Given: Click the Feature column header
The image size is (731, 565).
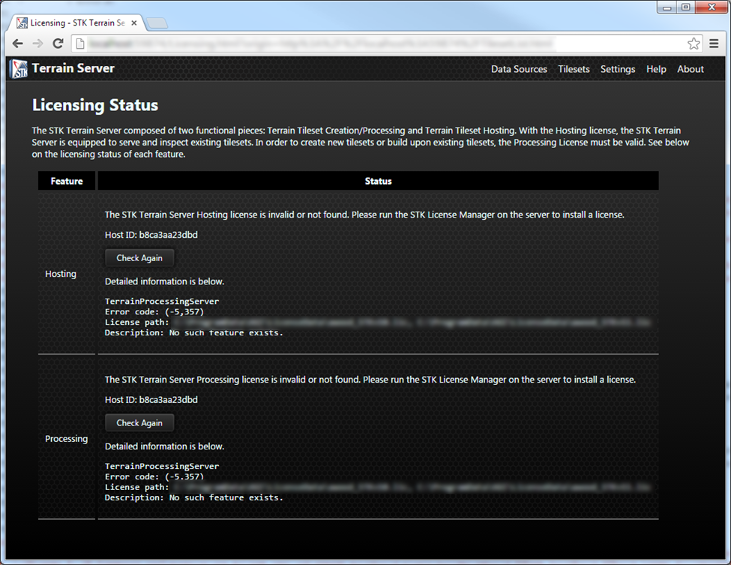Looking at the screenshot, I should click(67, 181).
